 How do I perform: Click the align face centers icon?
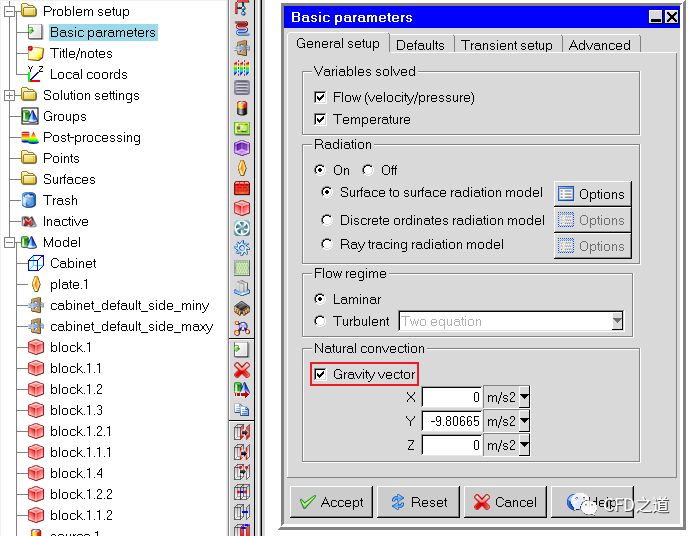pos(242,512)
